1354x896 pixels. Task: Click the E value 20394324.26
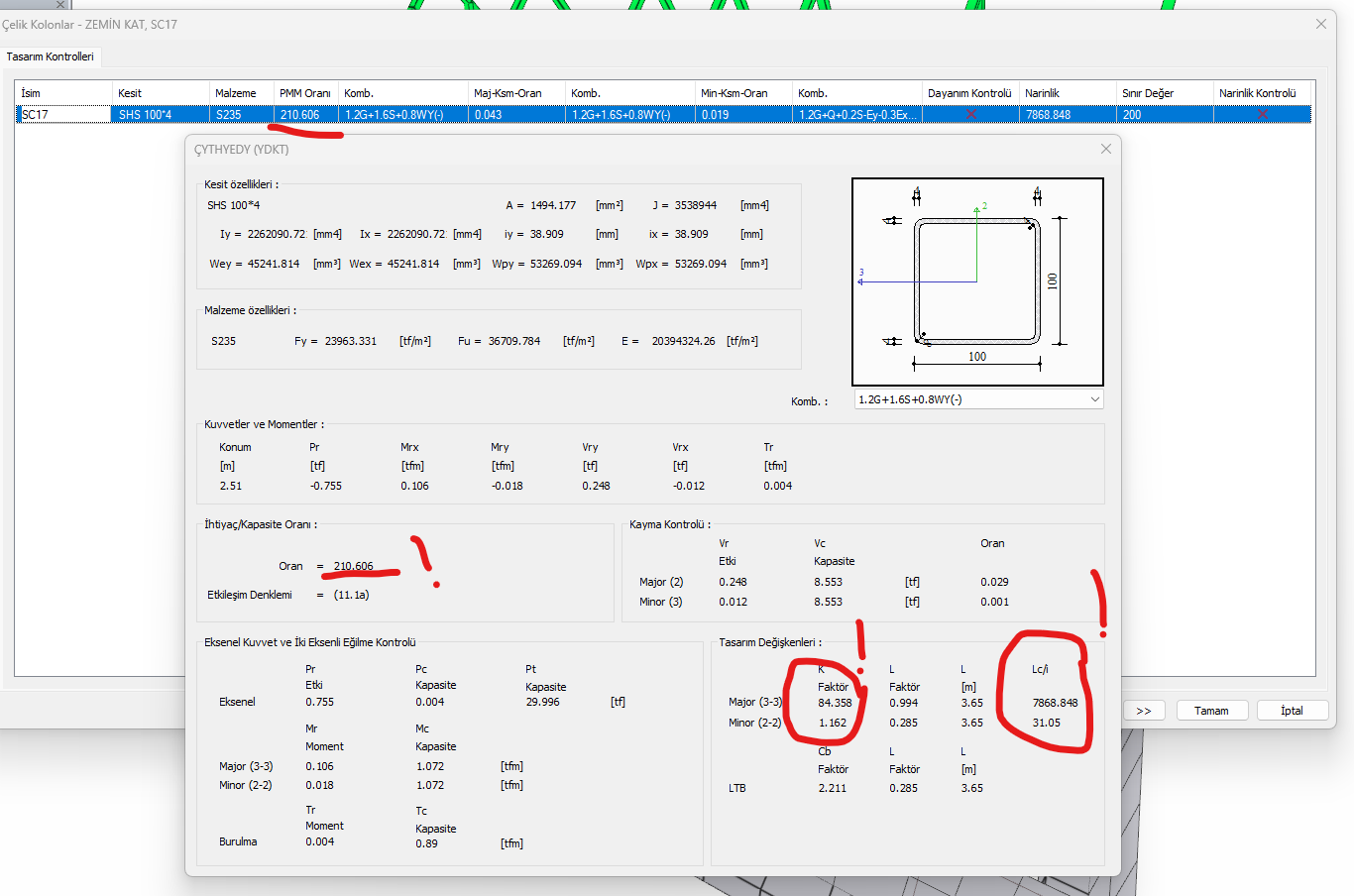click(683, 341)
